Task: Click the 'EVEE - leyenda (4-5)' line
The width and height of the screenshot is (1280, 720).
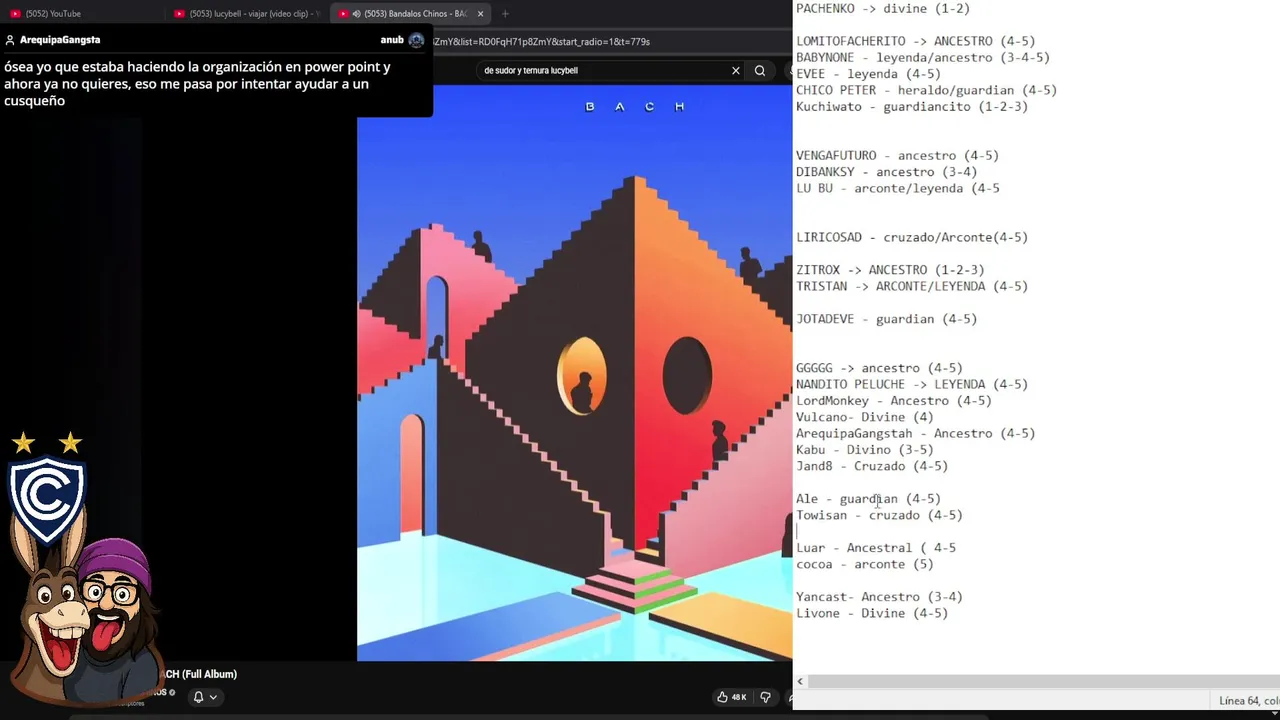Action: pos(868,74)
